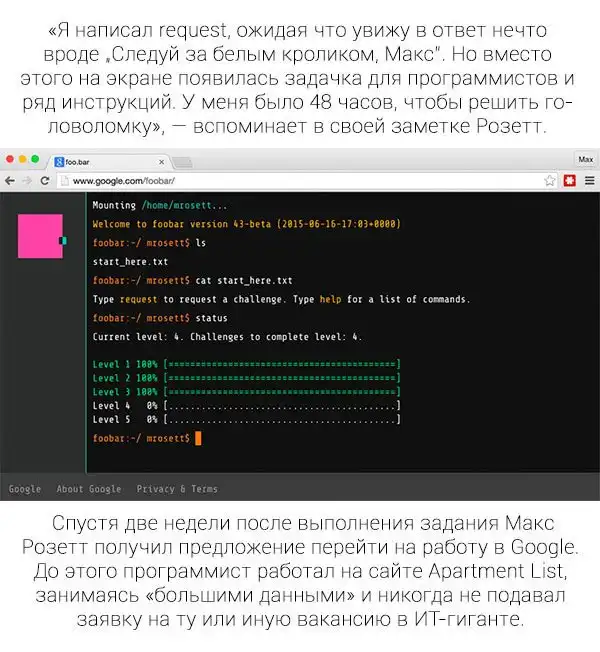
Task: Click the browser forward arrow
Action: click(27, 180)
